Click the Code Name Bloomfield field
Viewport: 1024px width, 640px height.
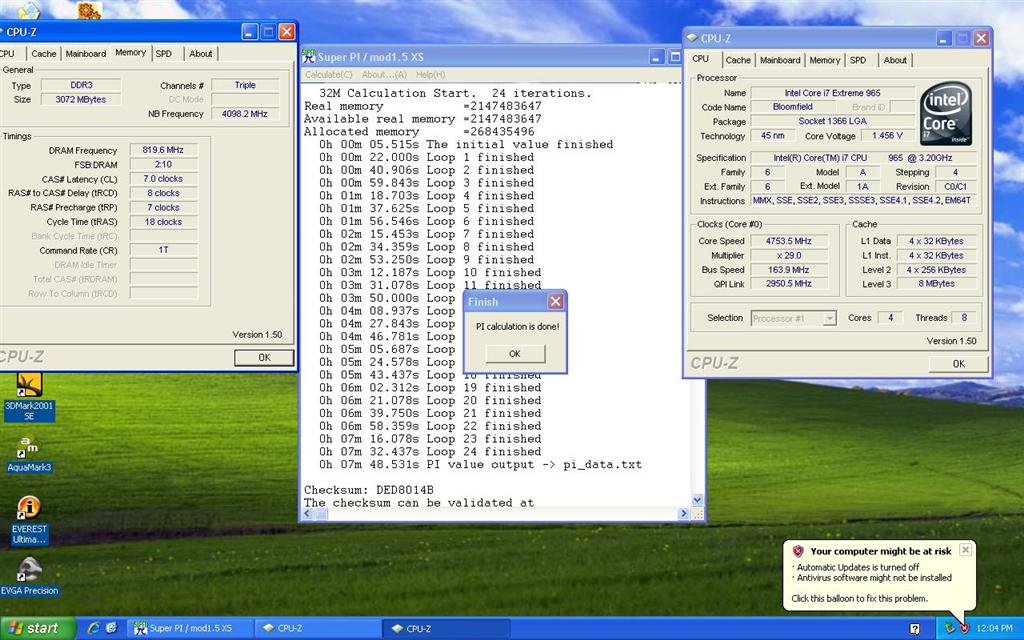click(792, 106)
